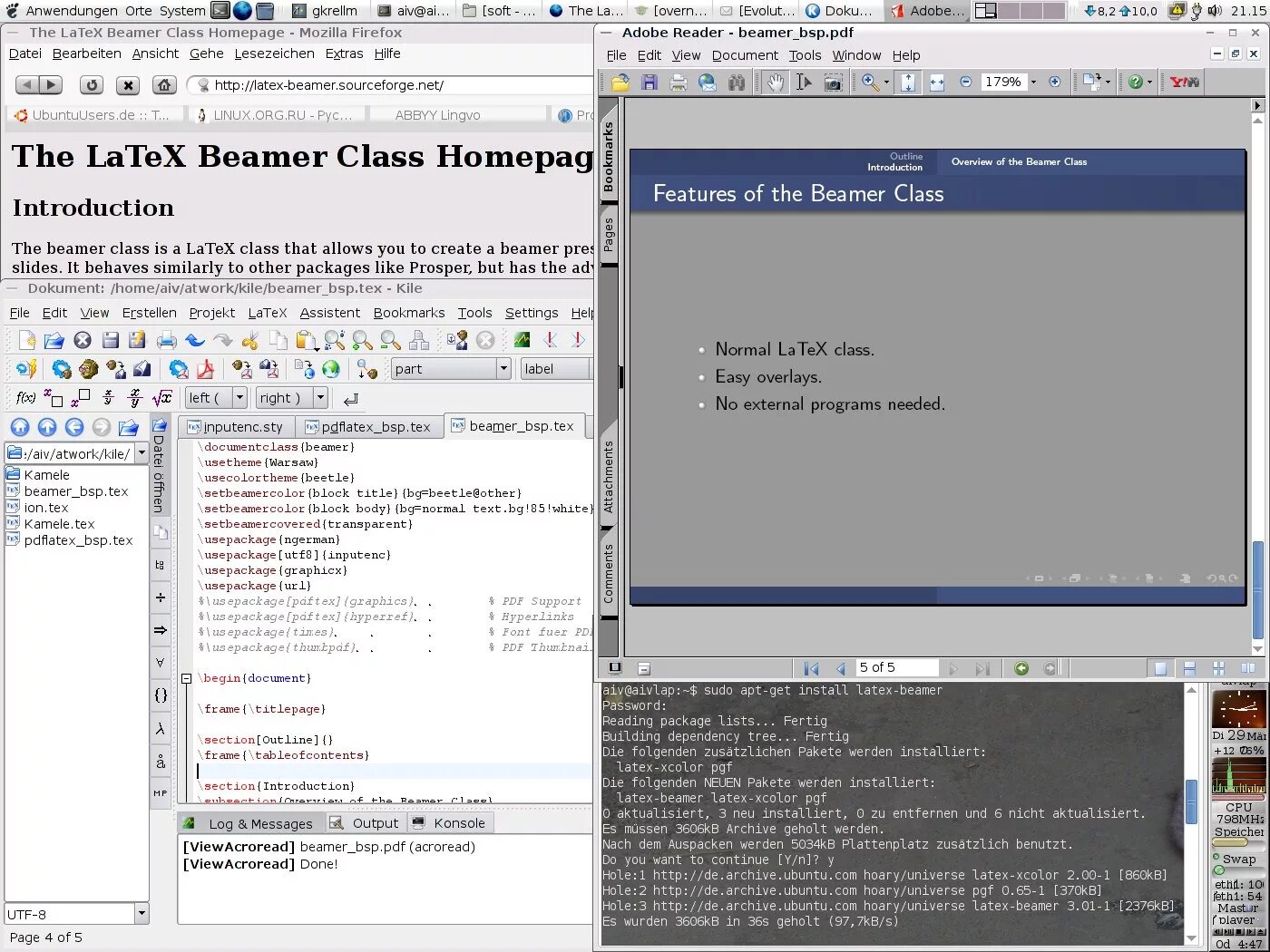1270x952 pixels.
Task: Click the Email icon in Adobe Reader
Action: coord(708,83)
